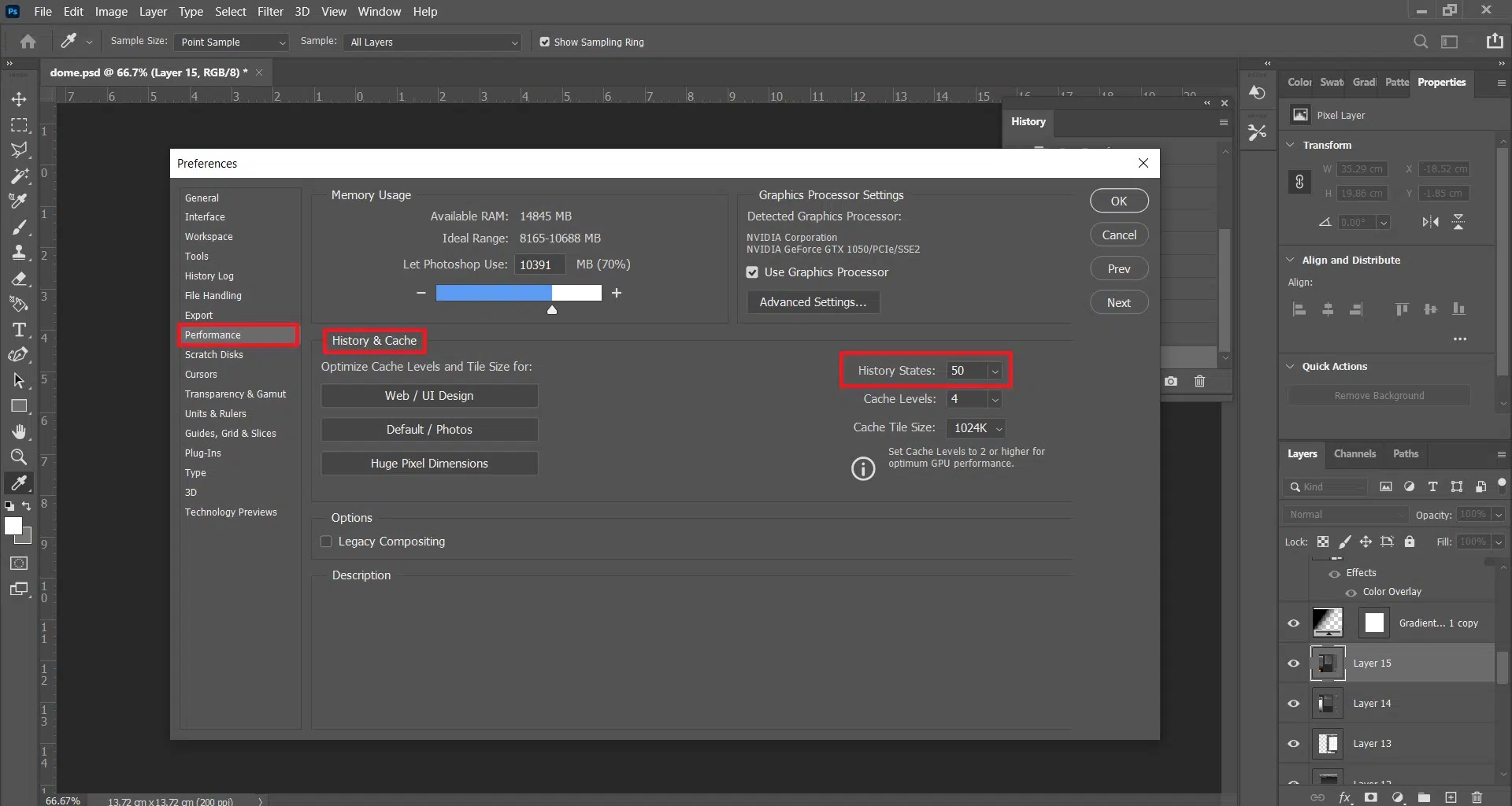1512x806 pixels.
Task: Hide Layer 14 visibility eye
Action: pos(1293,704)
